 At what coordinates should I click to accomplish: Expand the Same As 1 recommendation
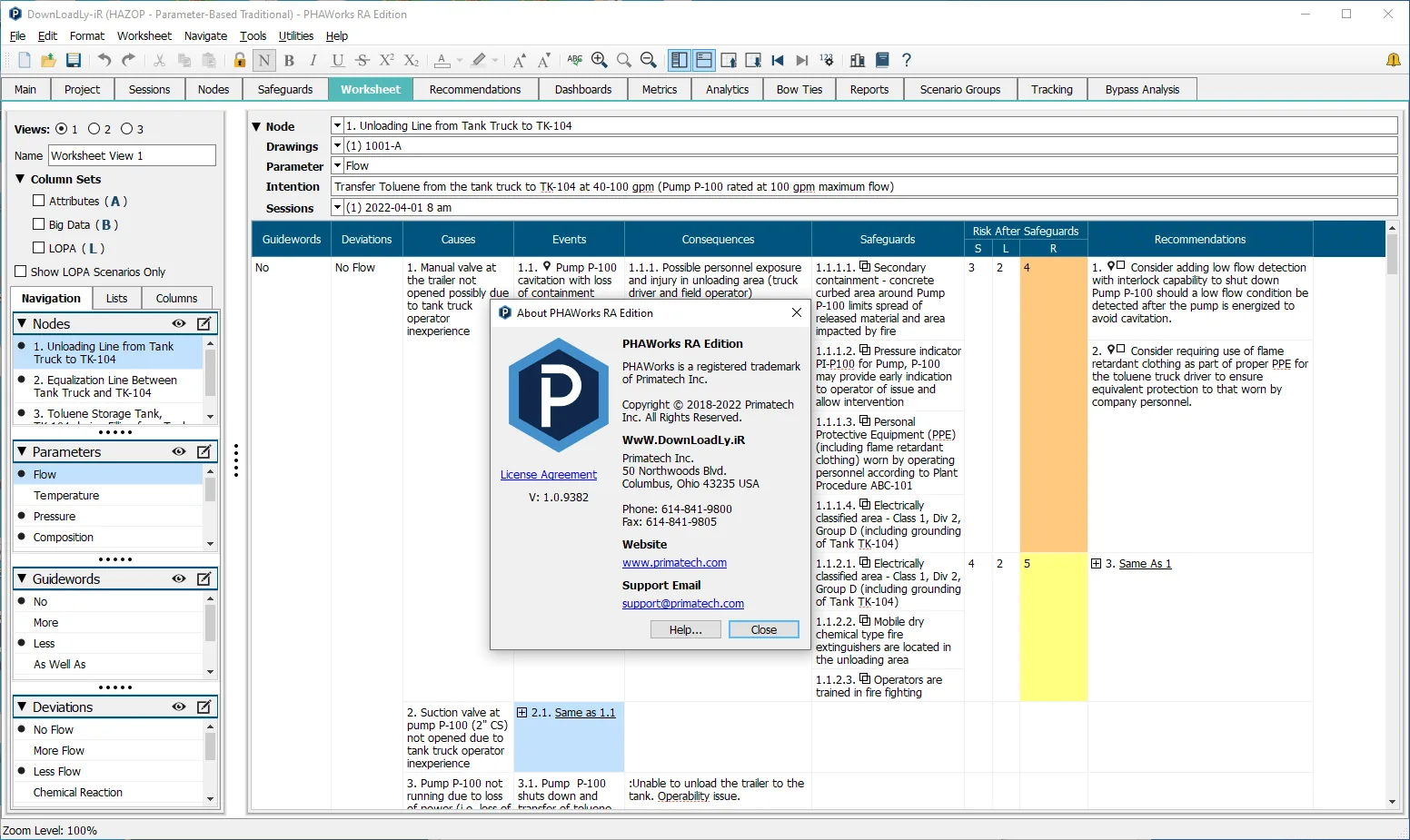coord(1096,564)
